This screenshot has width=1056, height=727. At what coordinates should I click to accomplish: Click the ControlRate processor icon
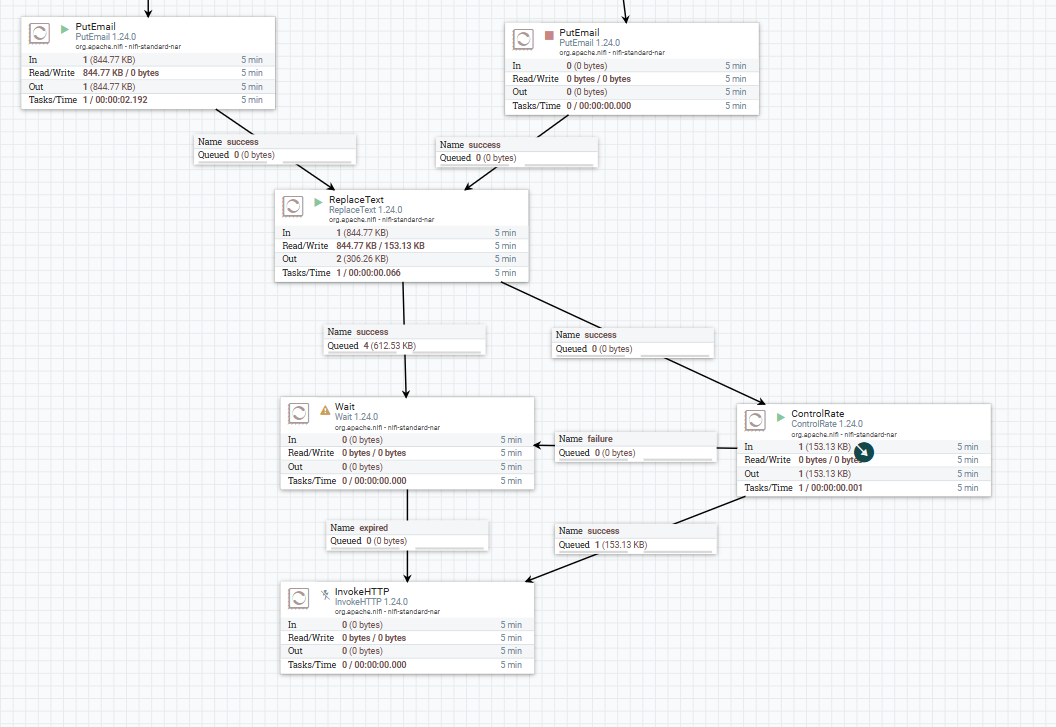(755, 420)
